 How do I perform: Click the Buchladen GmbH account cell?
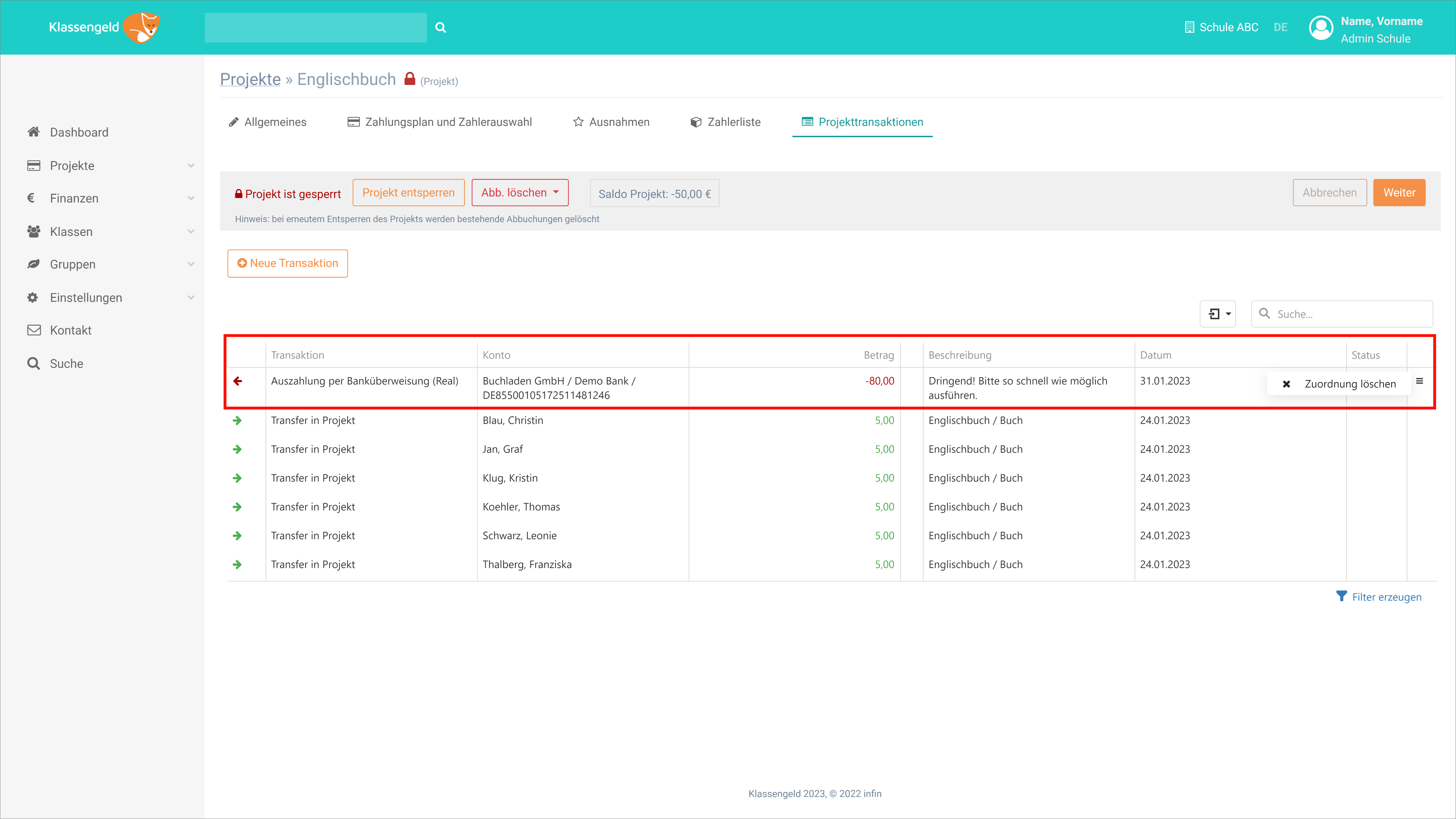click(x=583, y=388)
